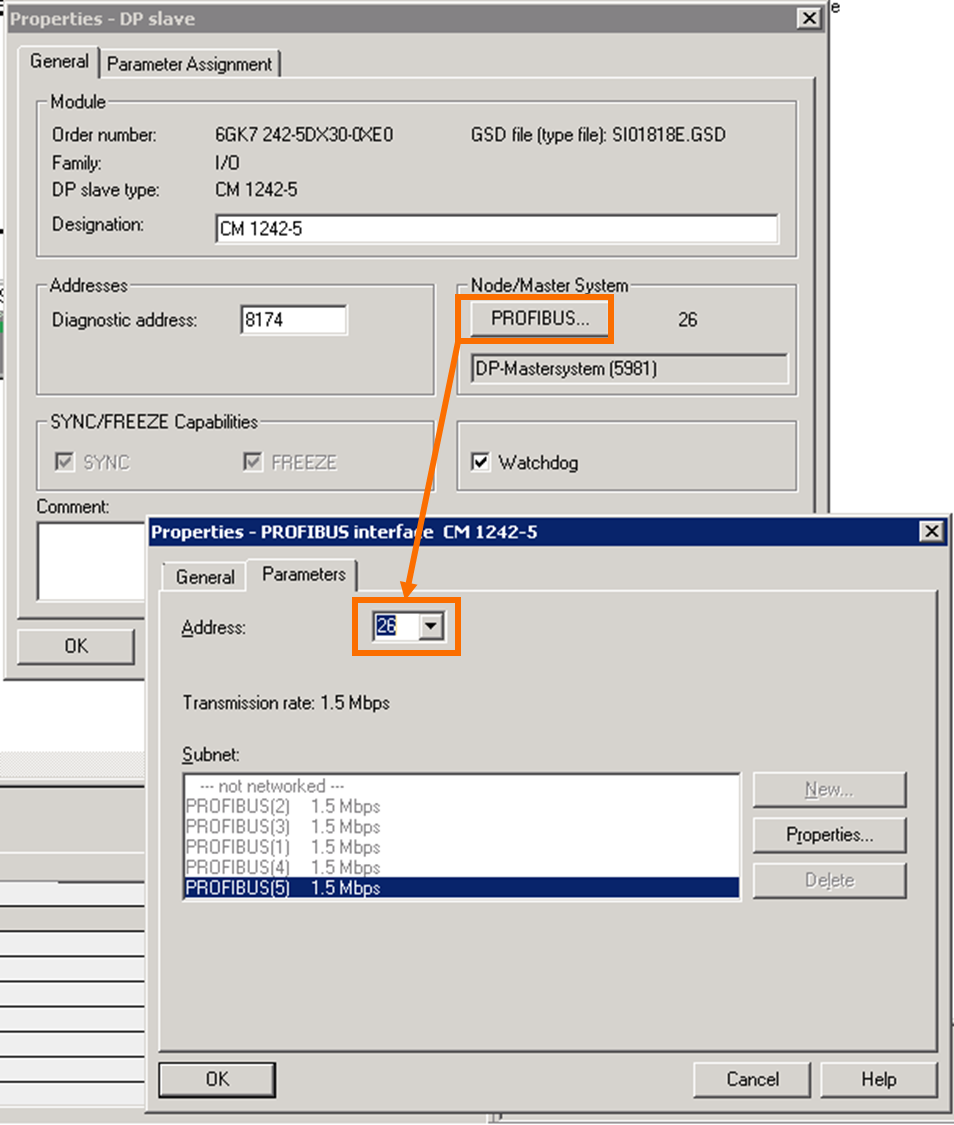Viewport: 954px width, 1125px height.
Task: Click the Delete subnet button
Action: tap(829, 880)
